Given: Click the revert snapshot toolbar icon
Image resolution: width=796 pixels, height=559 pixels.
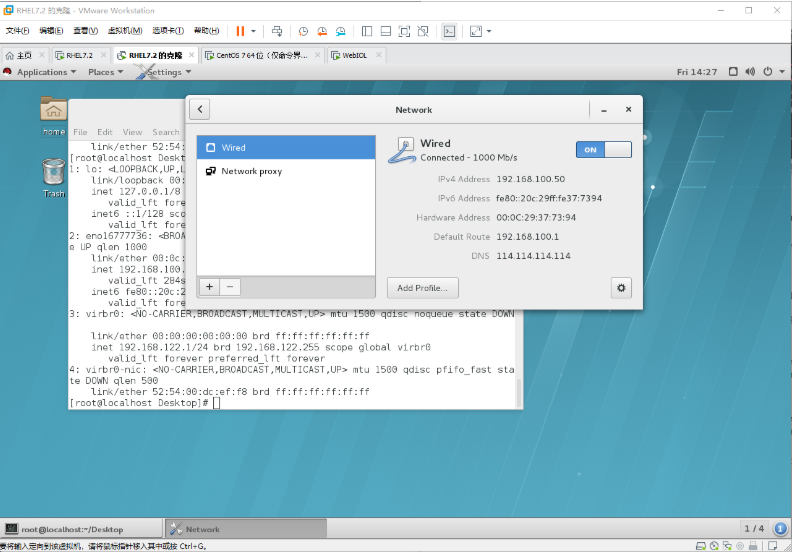Looking at the screenshot, I should pos(322,31).
